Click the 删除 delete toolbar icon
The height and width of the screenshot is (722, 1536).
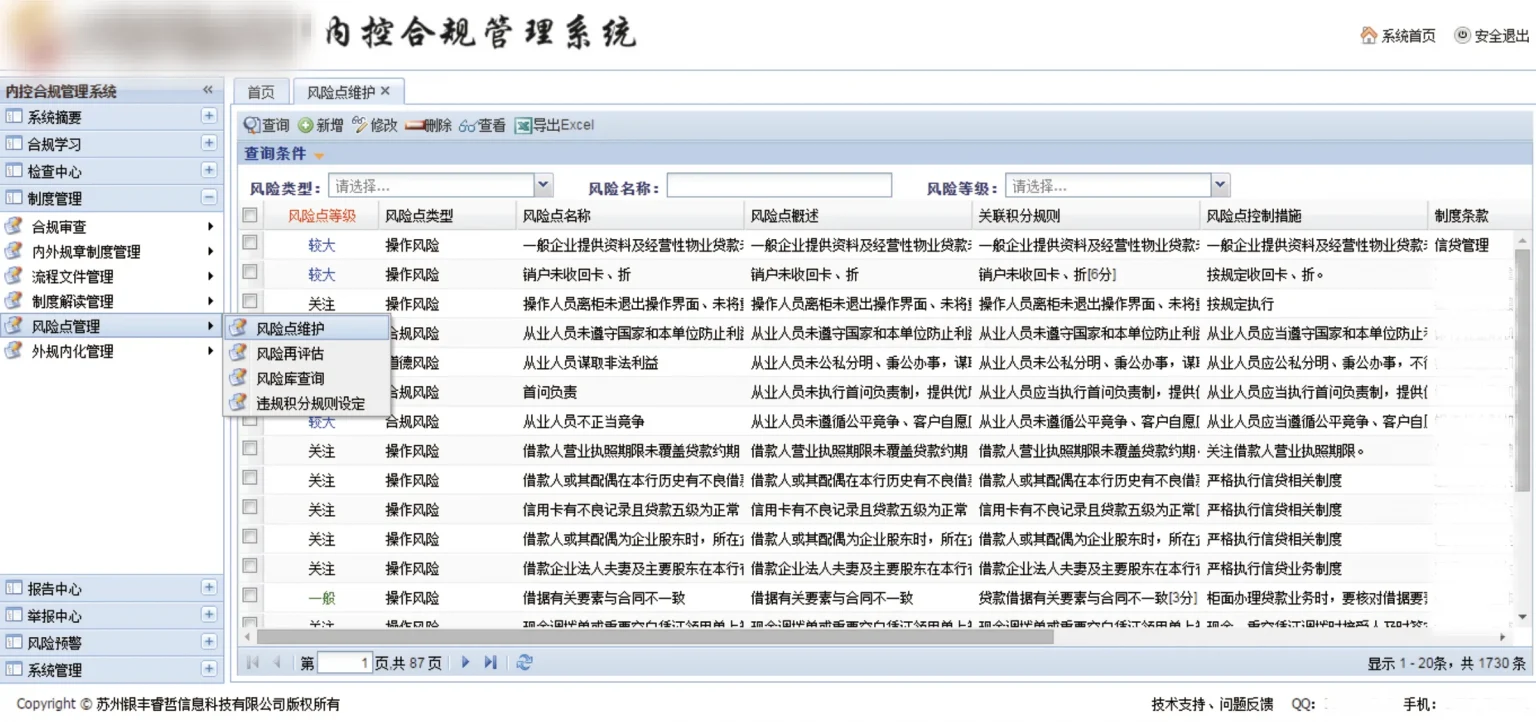[x=414, y=126]
